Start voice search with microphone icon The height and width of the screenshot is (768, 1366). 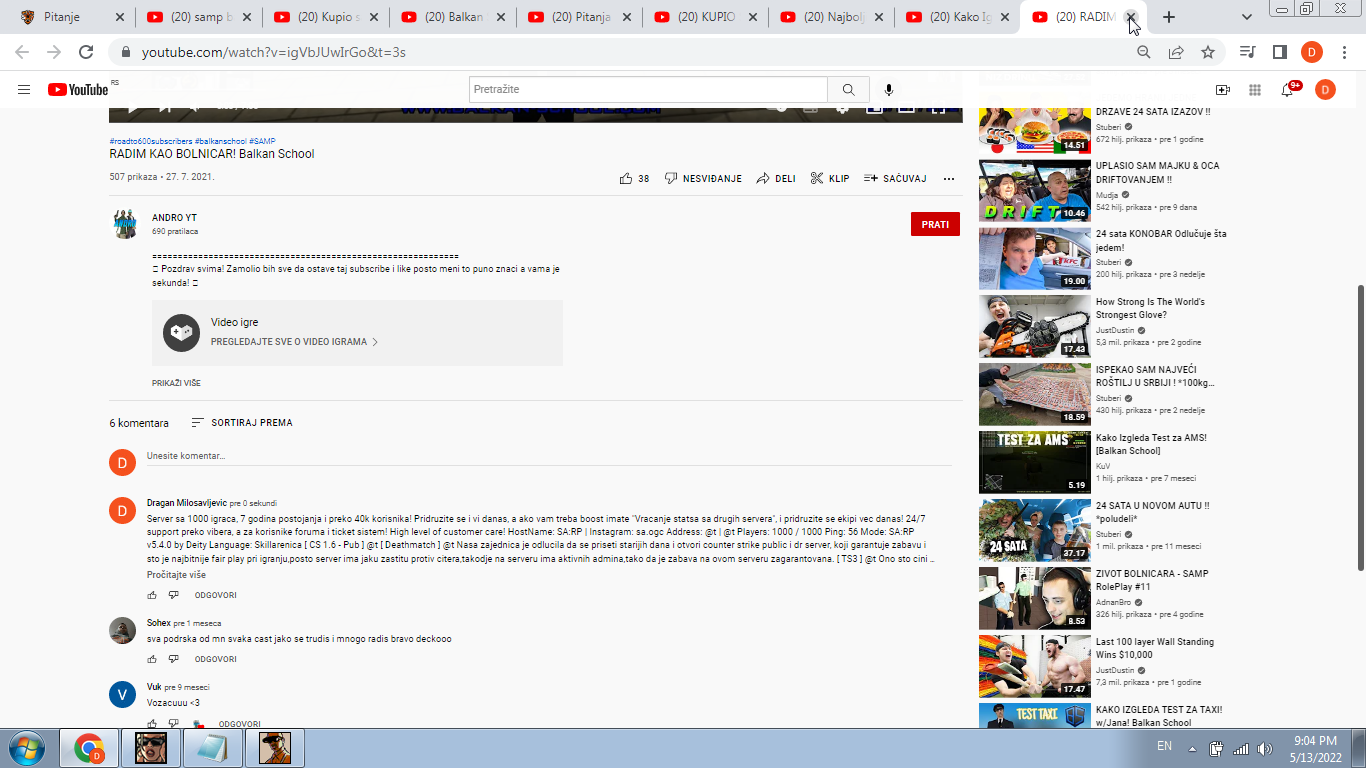pos(888,90)
